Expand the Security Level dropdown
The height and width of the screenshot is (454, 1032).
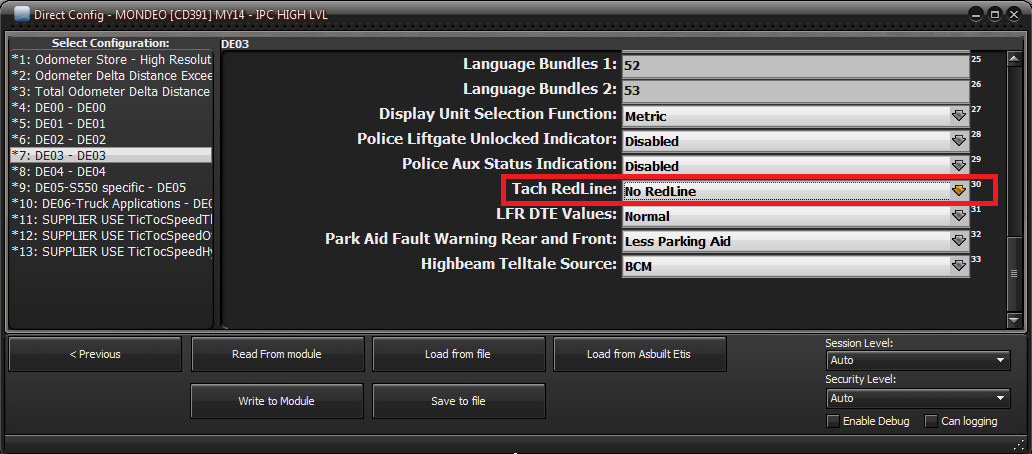[x=918, y=398]
